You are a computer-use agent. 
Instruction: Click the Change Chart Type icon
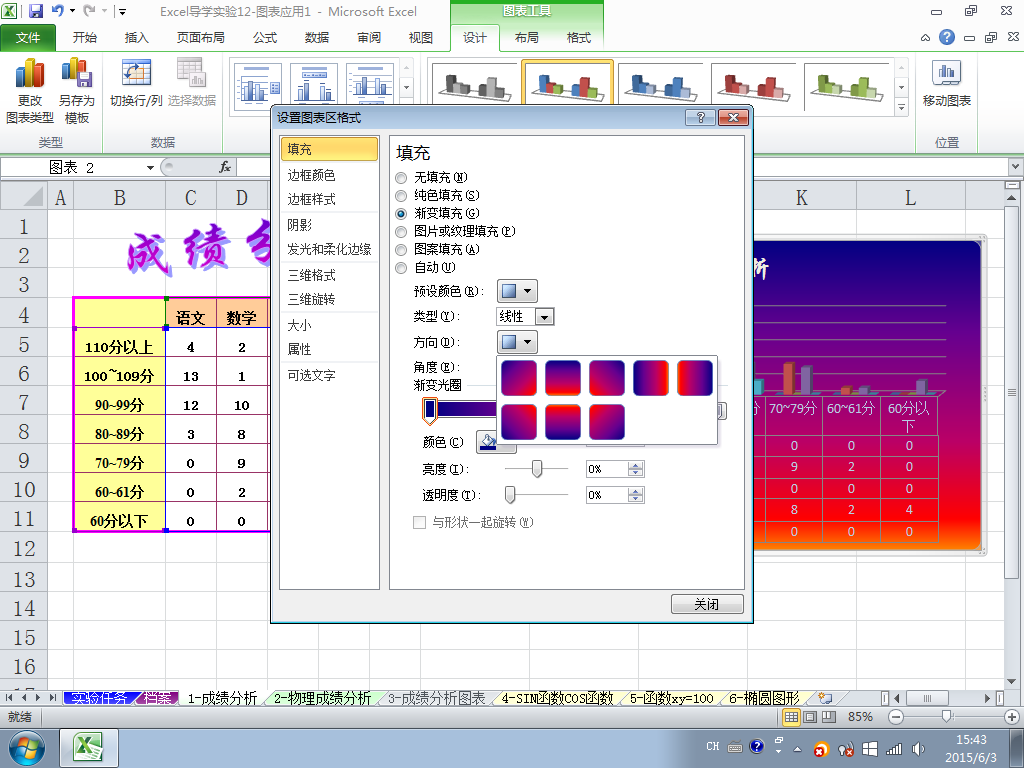[x=29, y=73]
